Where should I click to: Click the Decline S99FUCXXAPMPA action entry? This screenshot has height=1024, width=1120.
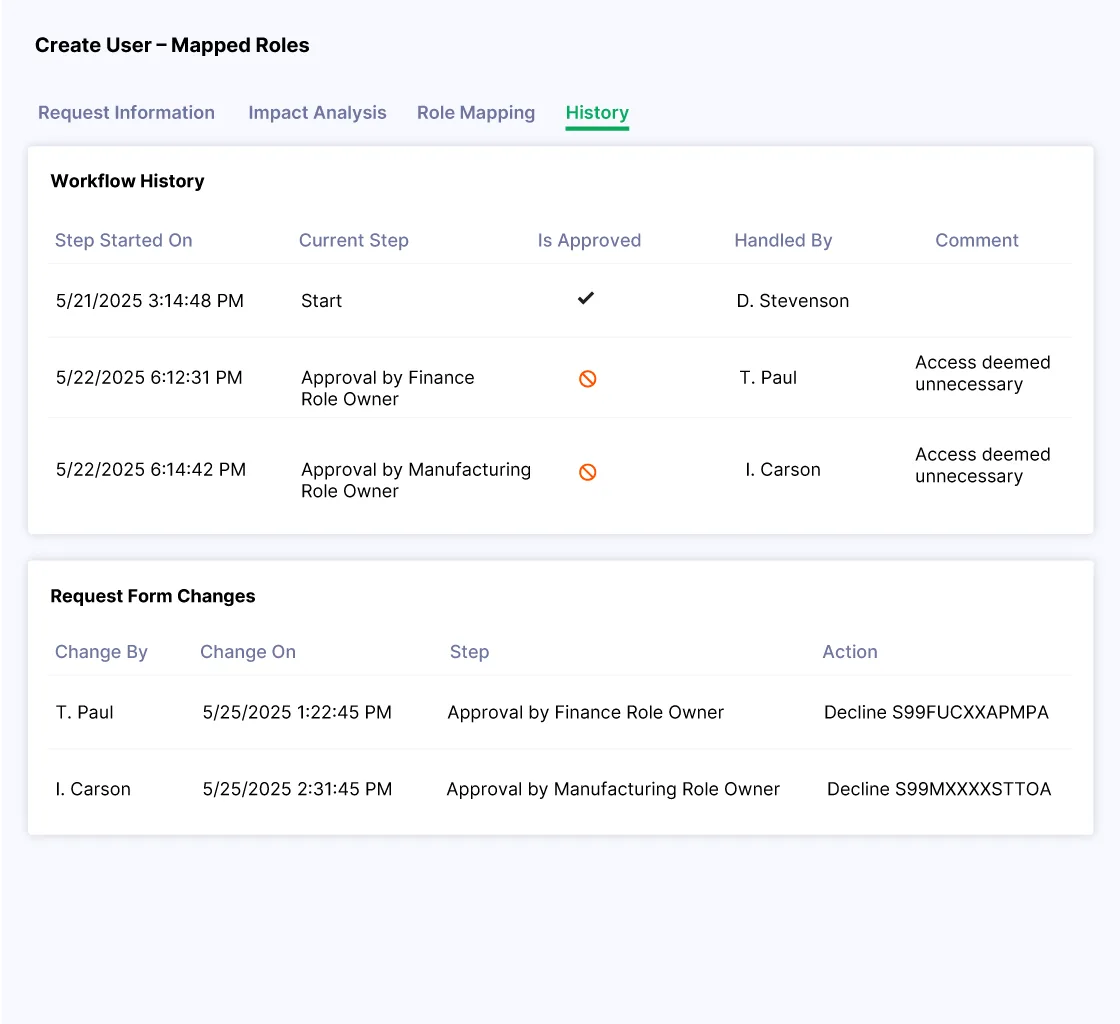(x=936, y=712)
